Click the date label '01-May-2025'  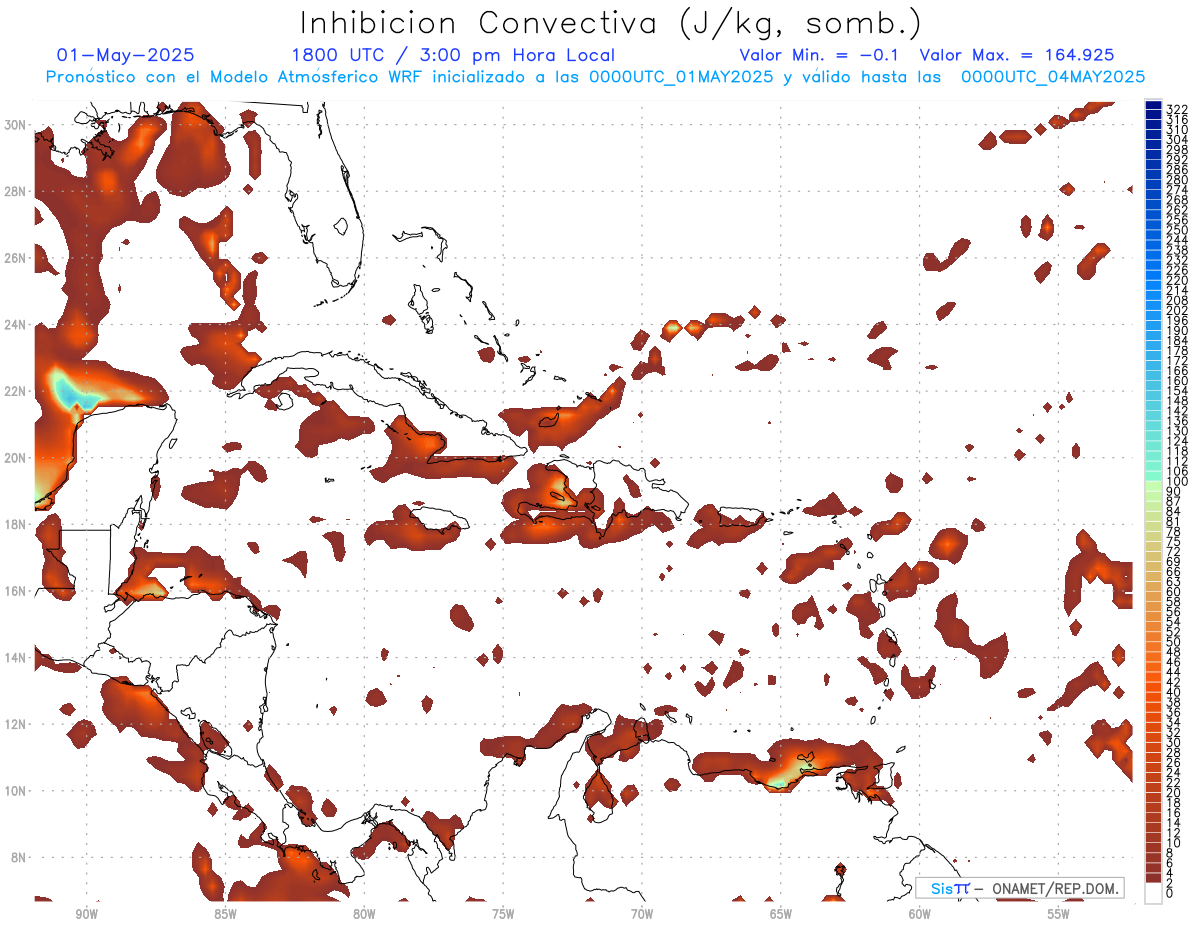point(126,55)
